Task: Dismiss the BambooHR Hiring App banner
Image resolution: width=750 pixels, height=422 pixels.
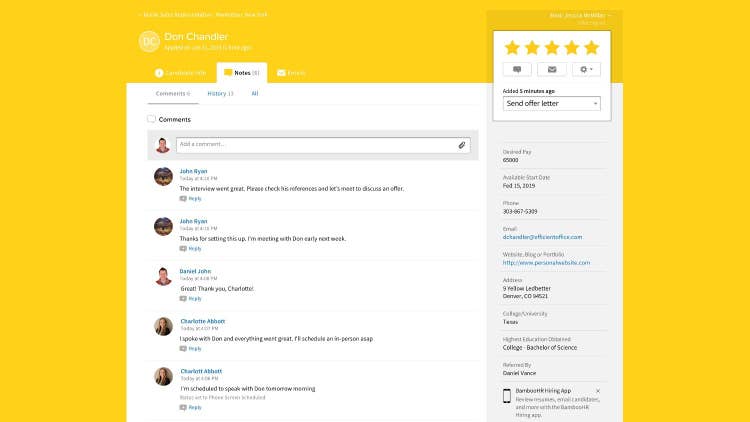Action: 598,391
